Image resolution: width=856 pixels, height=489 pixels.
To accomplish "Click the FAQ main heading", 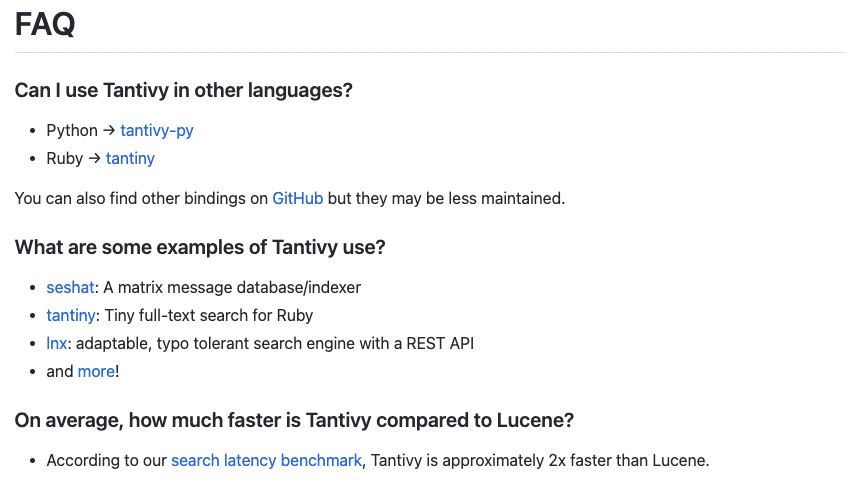I will click(45, 24).
